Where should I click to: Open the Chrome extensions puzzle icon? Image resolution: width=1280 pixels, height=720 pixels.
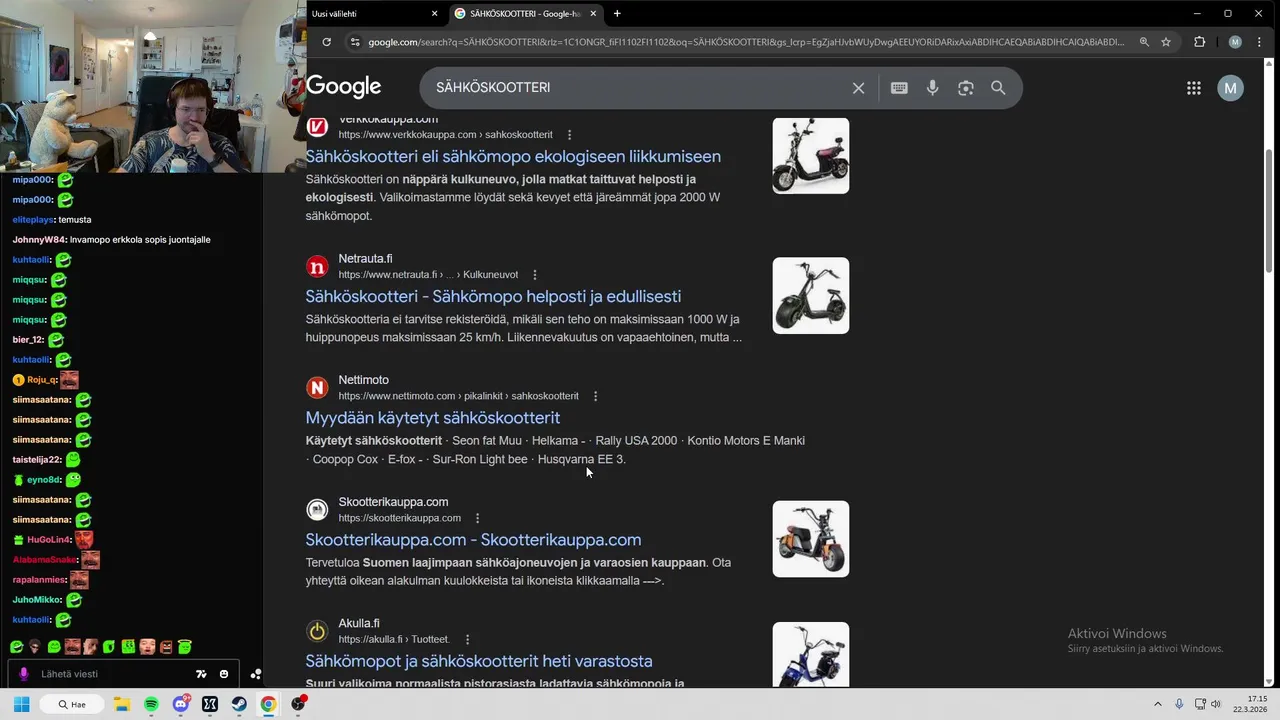click(x=1199, y=42)
